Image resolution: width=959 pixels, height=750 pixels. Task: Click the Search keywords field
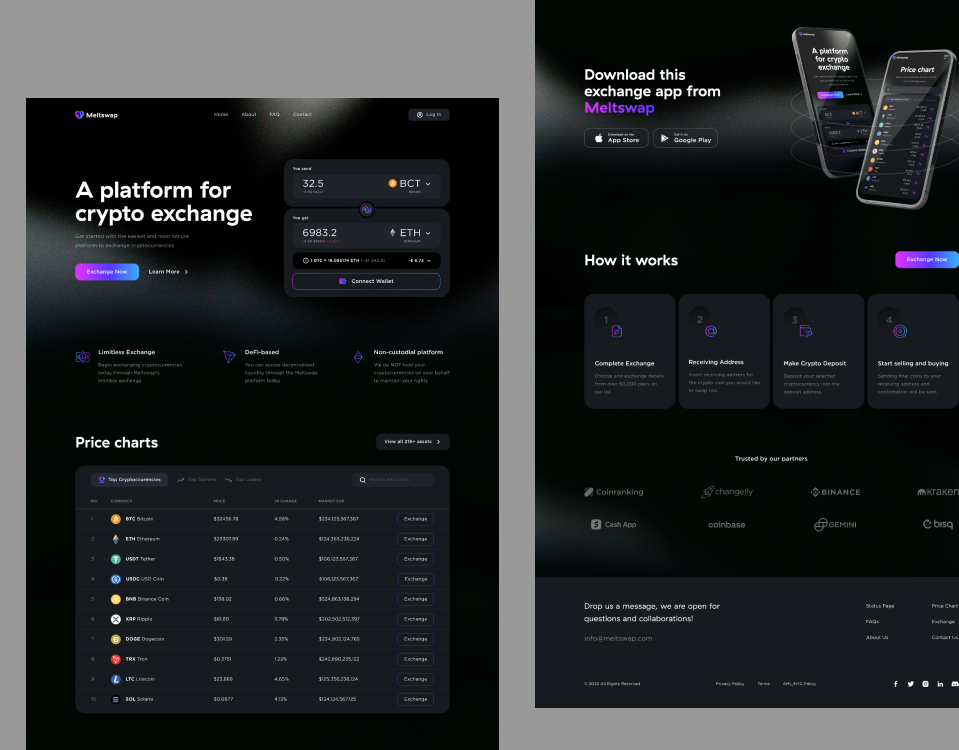[x=393, y=480]
